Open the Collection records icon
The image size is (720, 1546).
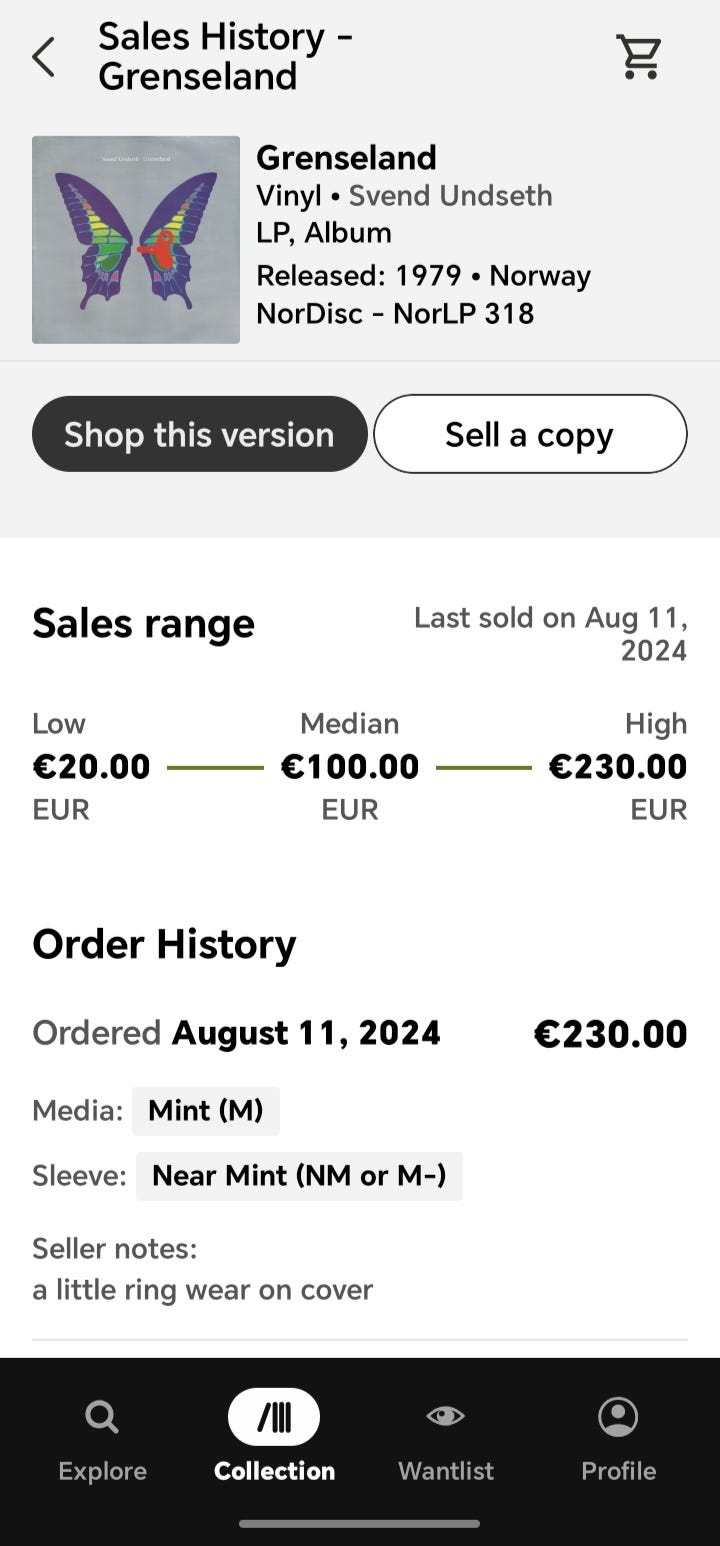coord(274,1417)
